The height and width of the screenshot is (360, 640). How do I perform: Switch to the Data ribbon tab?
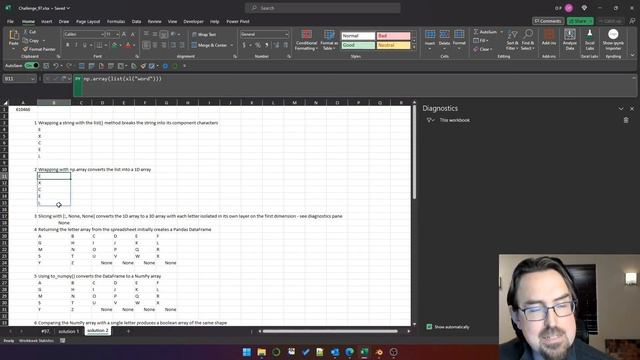tap(136, 22)
